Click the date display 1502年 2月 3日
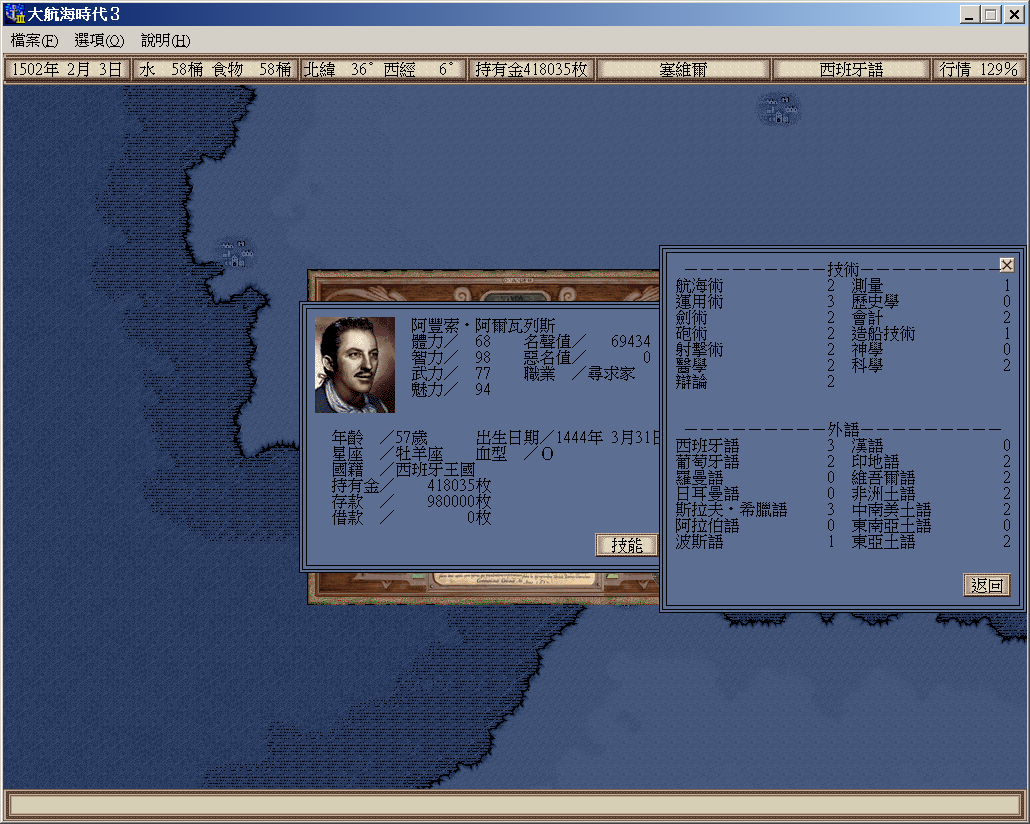 click(x=67, y=70)
